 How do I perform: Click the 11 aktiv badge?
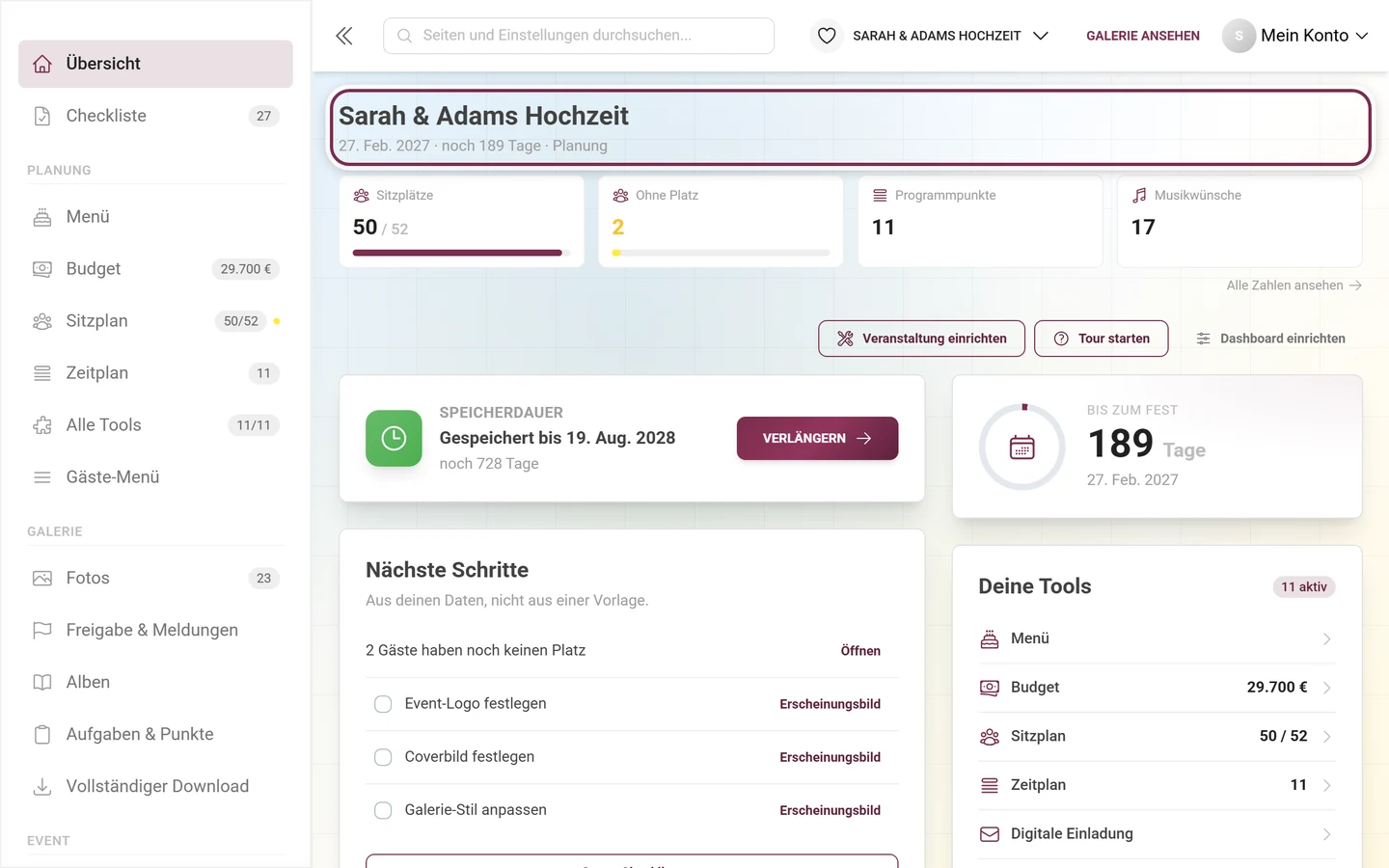coord(1304,586)
